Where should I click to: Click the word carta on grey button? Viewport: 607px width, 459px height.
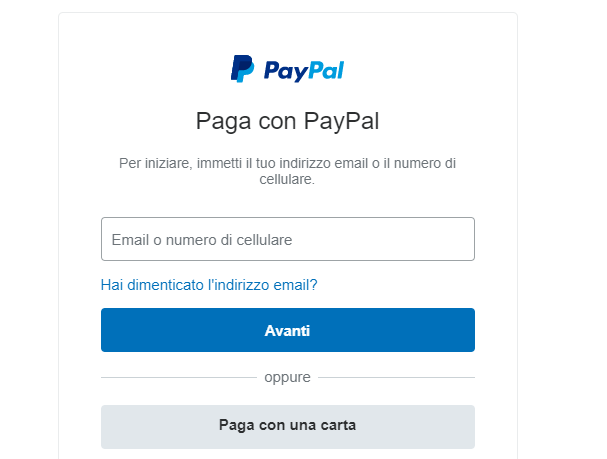click(x=338, y=425)
